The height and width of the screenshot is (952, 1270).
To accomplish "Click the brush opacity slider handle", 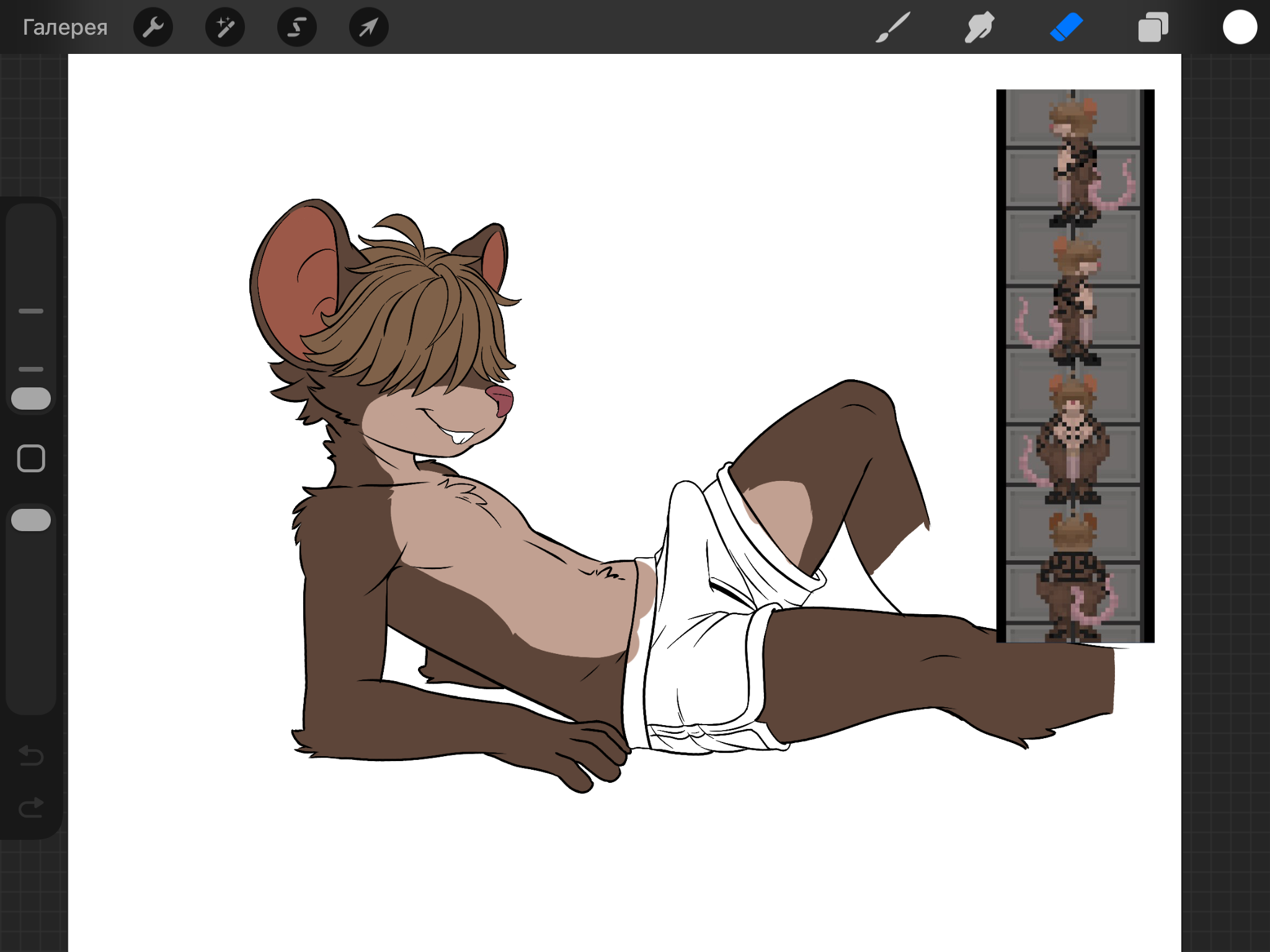I will tap(31, 520).
